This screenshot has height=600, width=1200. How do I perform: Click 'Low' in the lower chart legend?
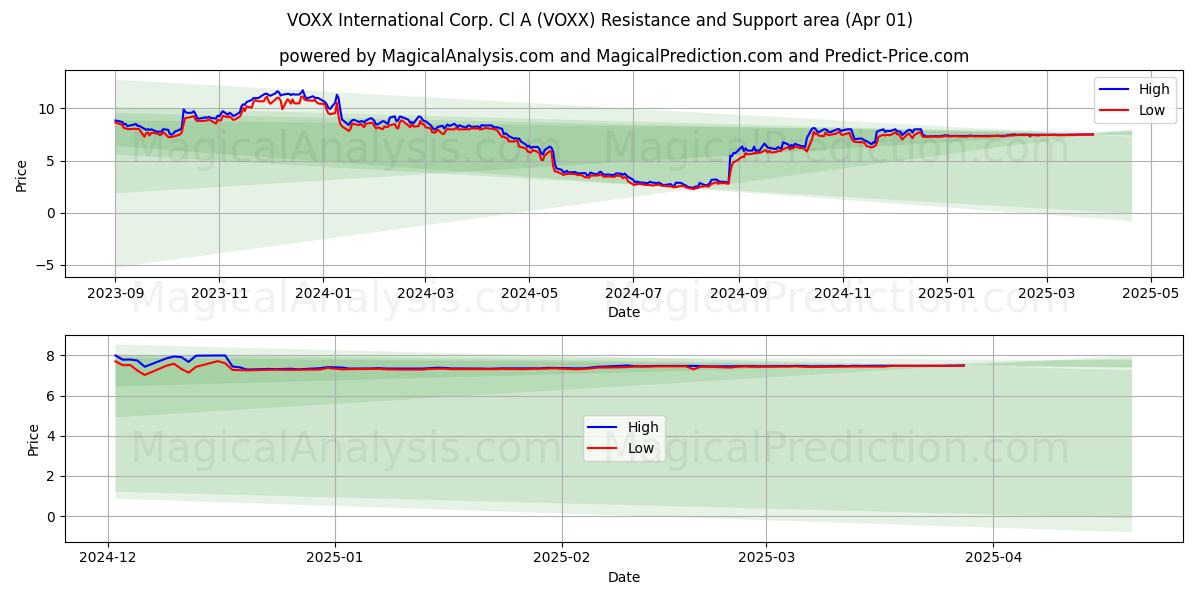[641, 448]
